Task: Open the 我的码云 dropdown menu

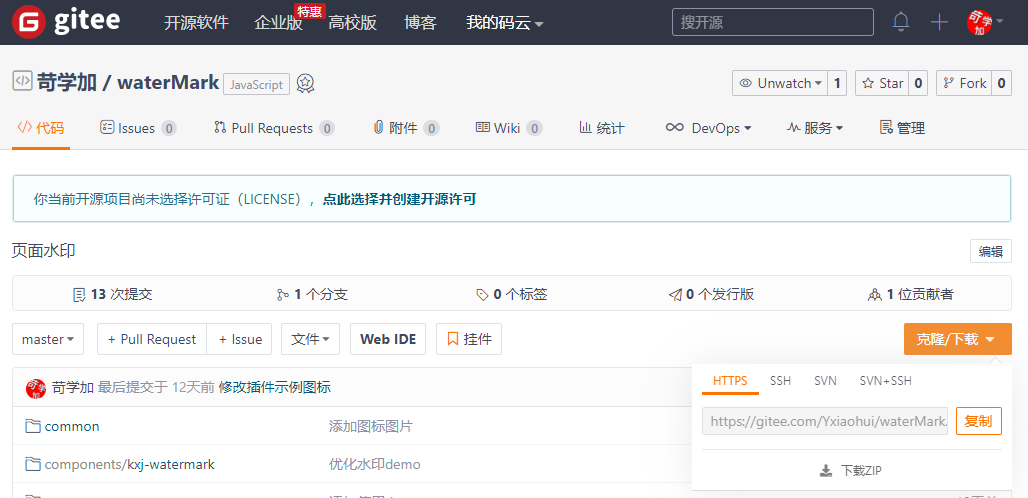Action: coord(504,23)
